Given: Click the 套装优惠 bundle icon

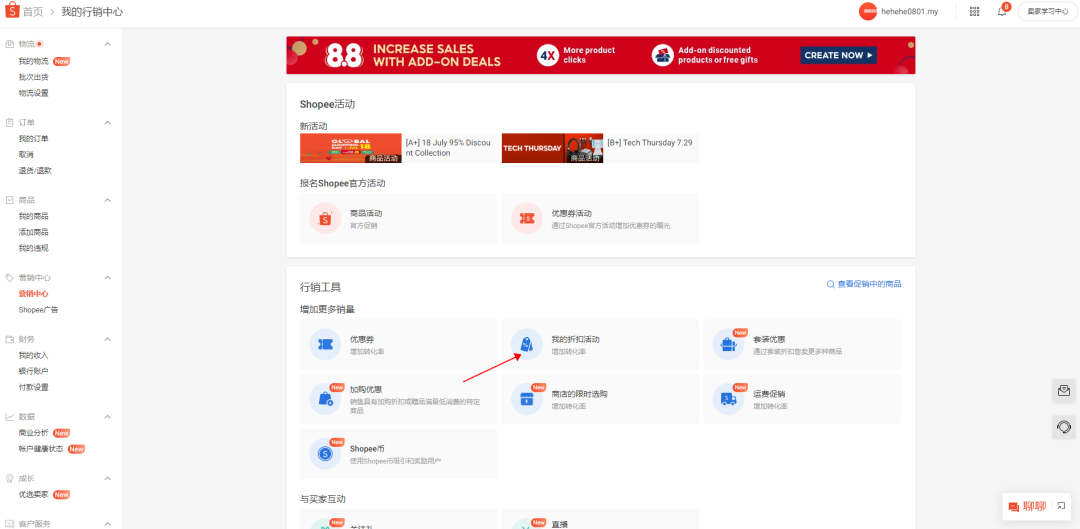Looking at the screenshot, I should point(727,344).
